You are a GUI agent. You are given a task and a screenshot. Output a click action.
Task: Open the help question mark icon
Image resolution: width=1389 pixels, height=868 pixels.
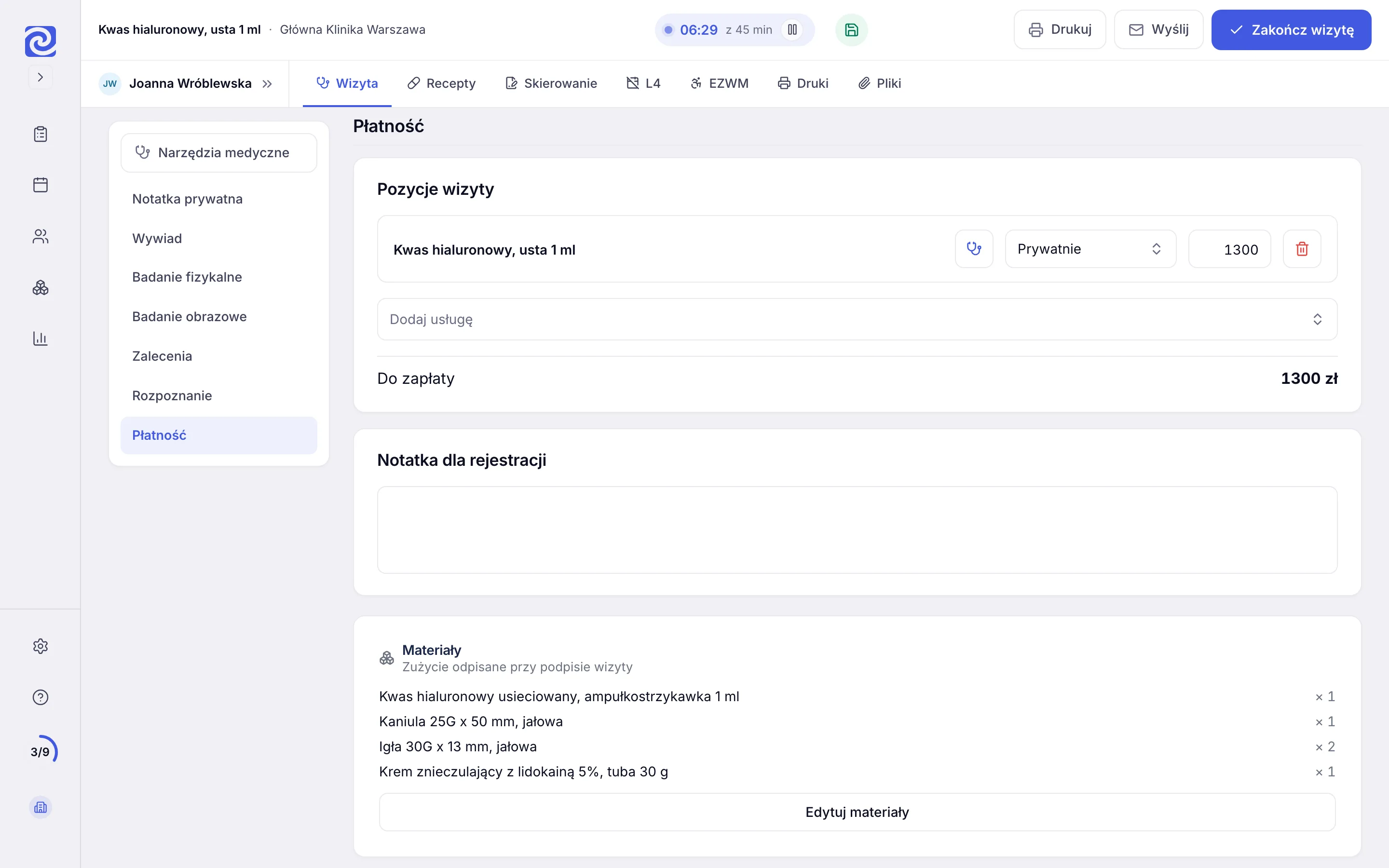(40, 697)
